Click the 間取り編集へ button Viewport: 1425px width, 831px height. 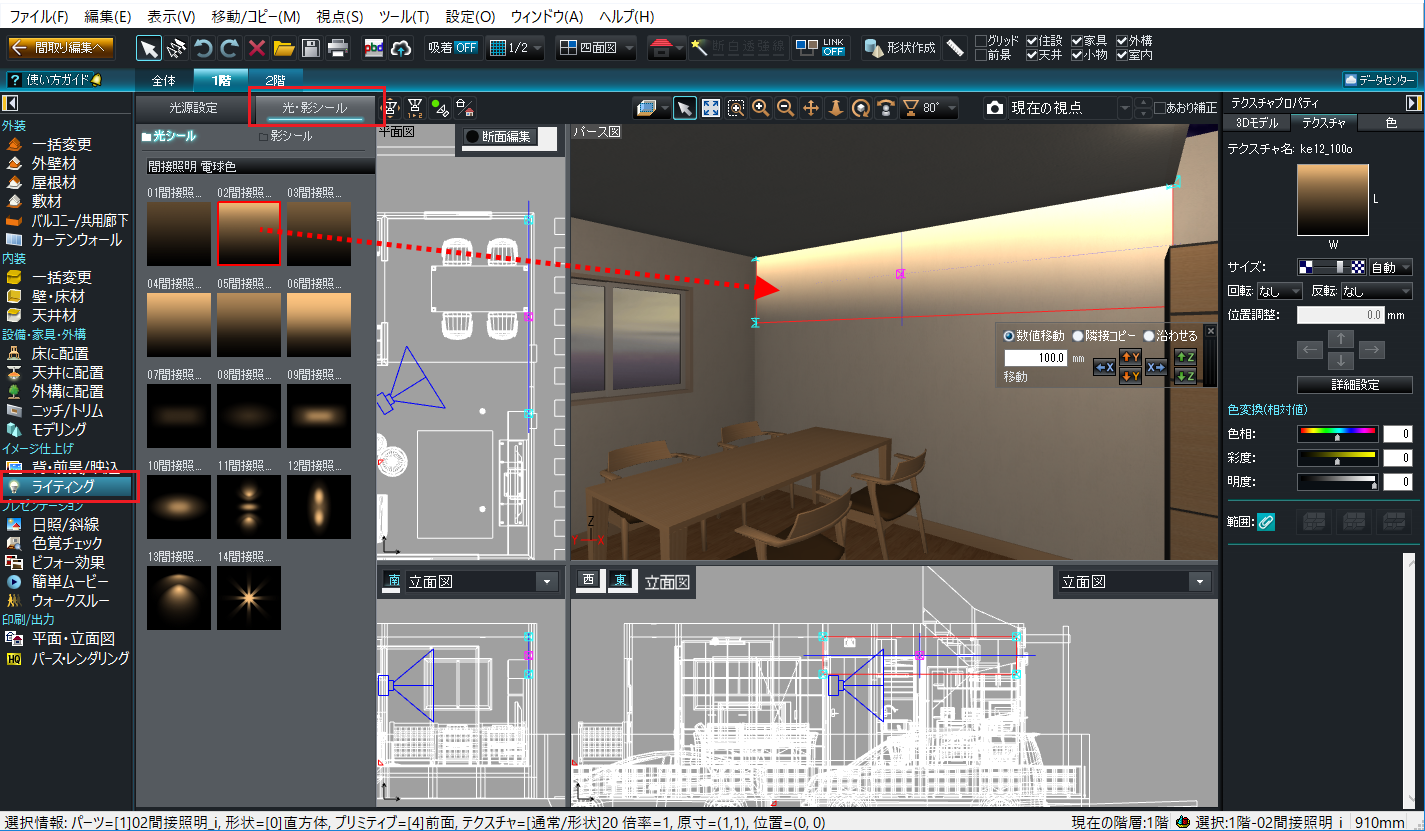point(62,48)
